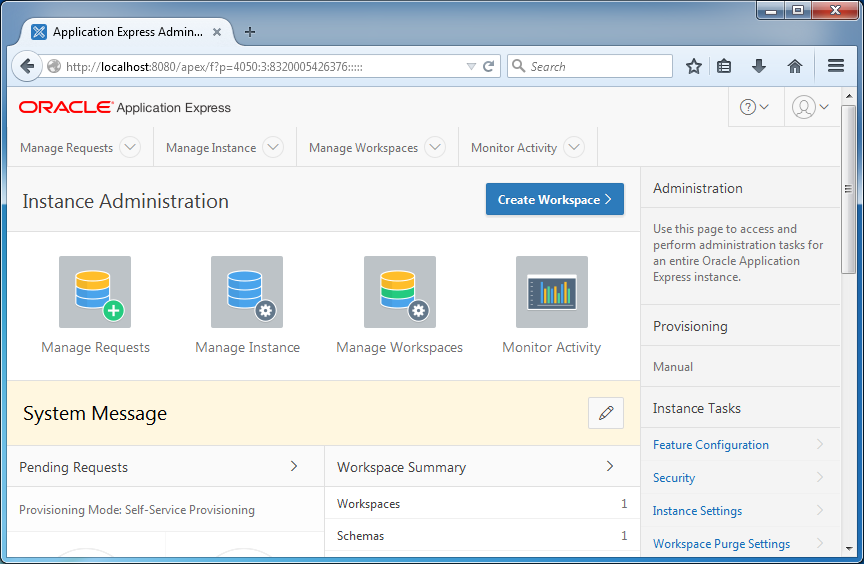Open the Help menu dropdown
864x564 pixels.
(754, 107)
